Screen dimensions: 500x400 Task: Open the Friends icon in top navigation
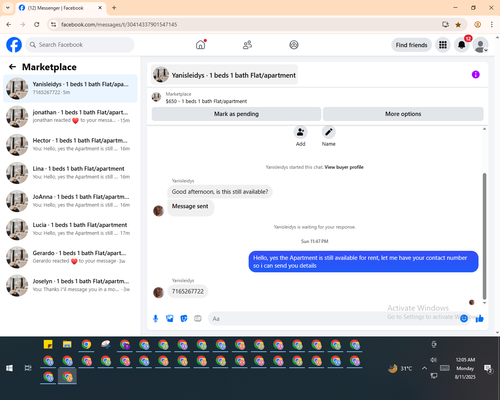point(247,45)
